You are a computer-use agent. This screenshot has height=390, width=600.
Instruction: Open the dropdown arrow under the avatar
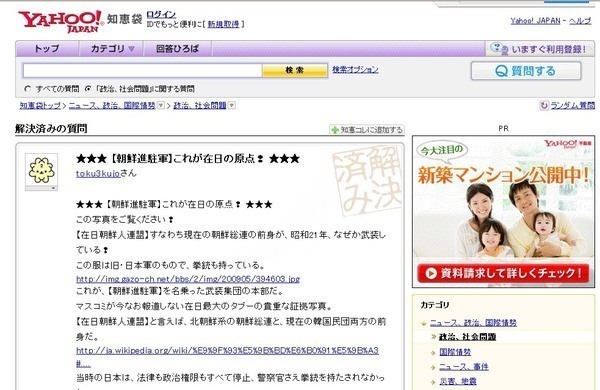click(53, 188)
